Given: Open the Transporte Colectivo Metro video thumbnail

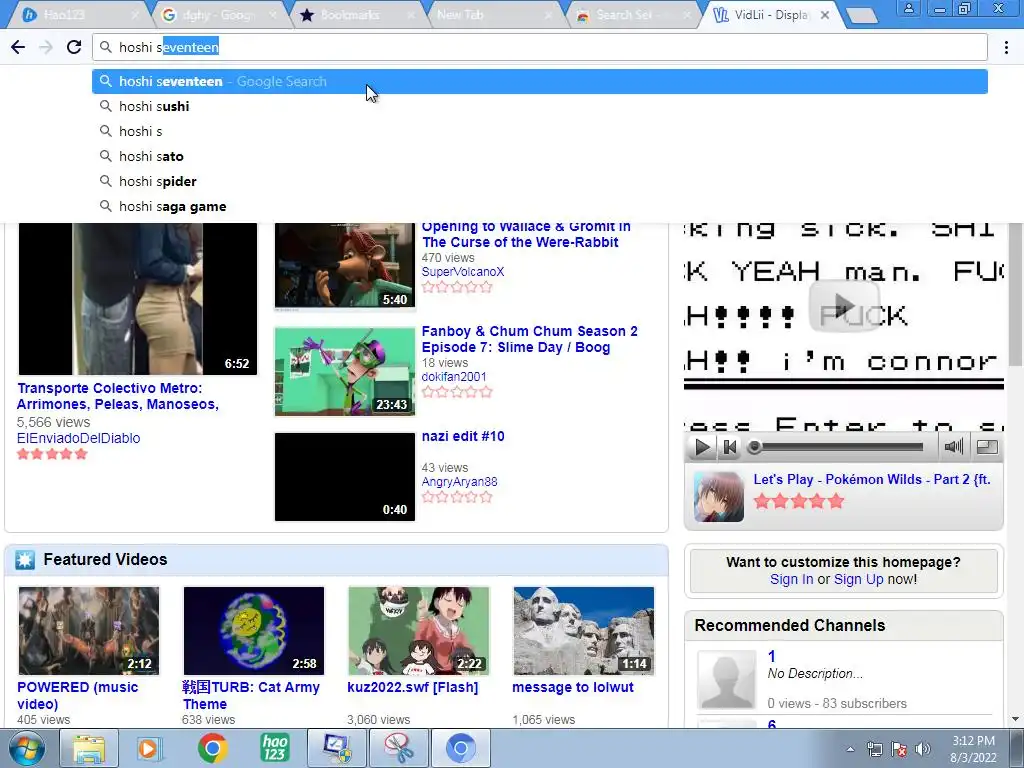Looking at the screenshot, I should (137, 298).
